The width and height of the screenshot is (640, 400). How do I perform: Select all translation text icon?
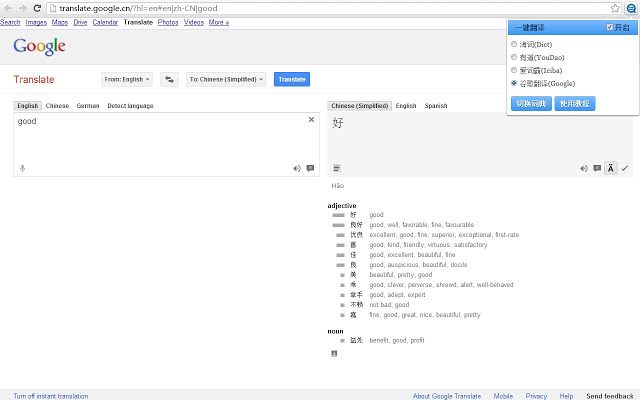click(x=336, y=168)
